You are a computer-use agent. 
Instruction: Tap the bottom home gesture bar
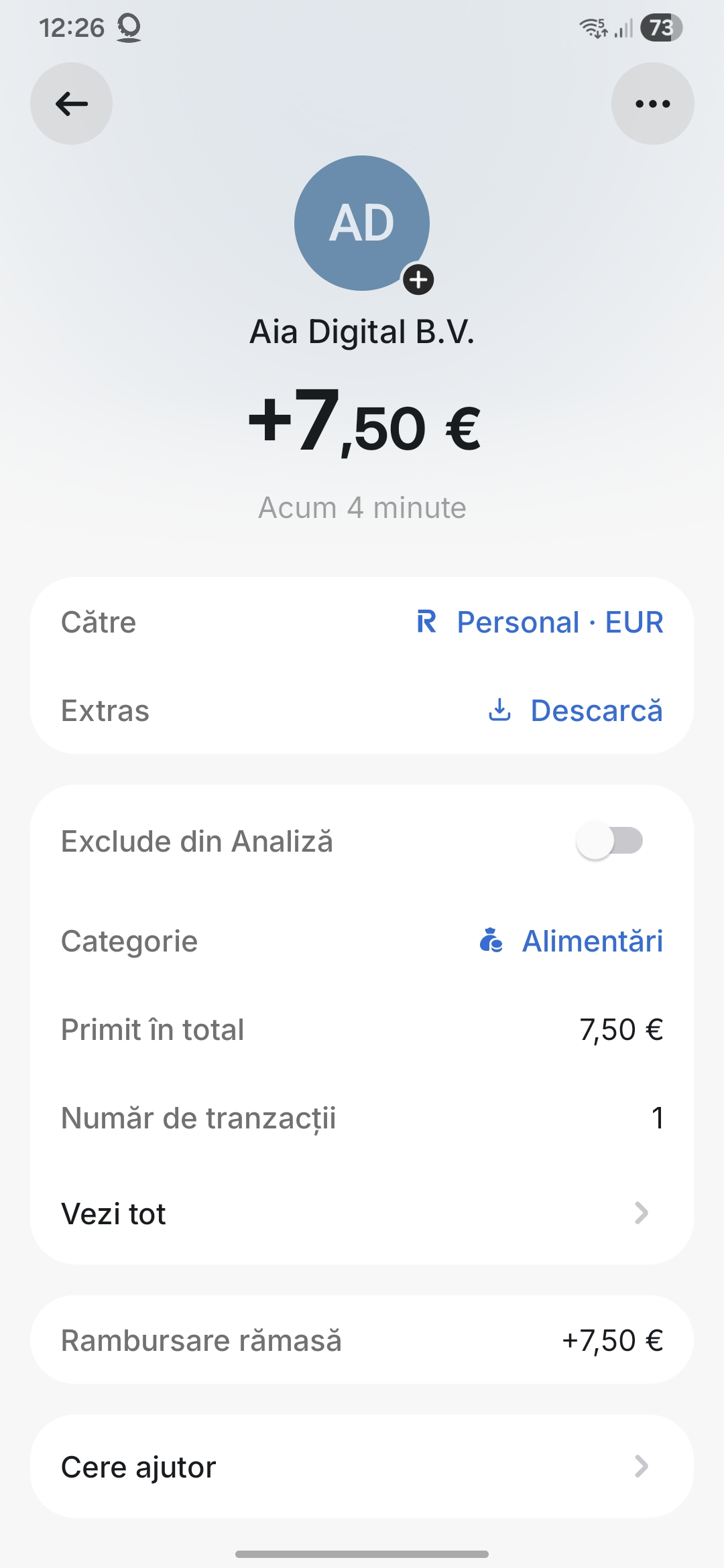tap(362, 1553)
